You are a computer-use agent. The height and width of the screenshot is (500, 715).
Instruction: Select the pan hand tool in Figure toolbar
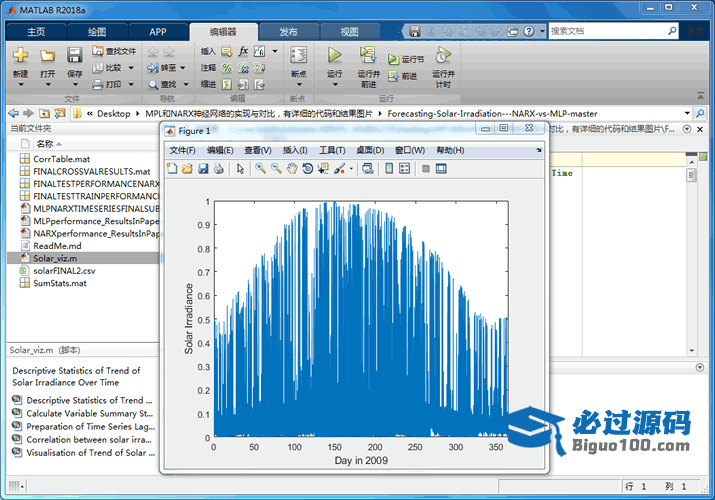[292, 169]
